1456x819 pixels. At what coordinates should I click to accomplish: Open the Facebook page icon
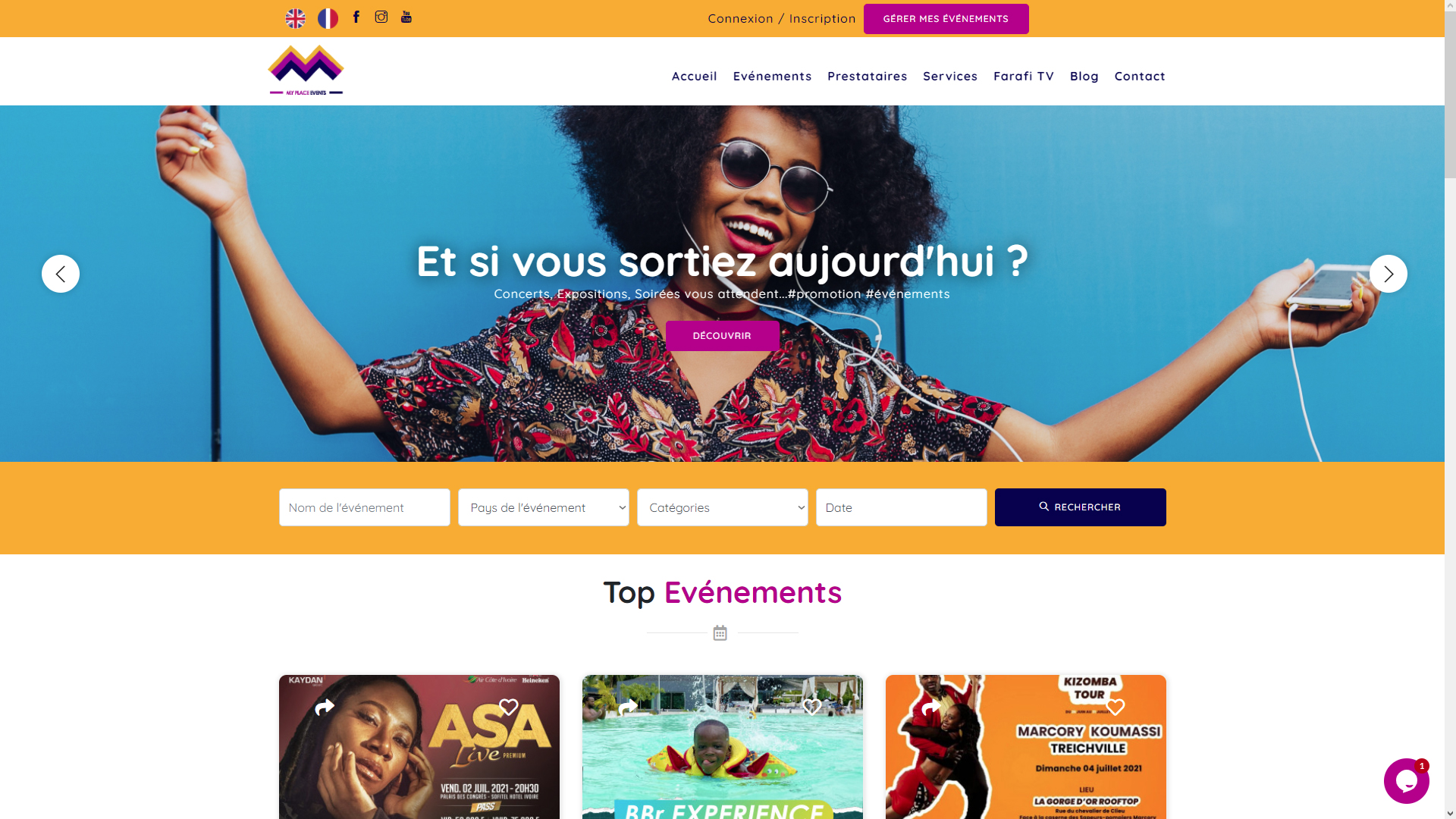click(356, 17)
